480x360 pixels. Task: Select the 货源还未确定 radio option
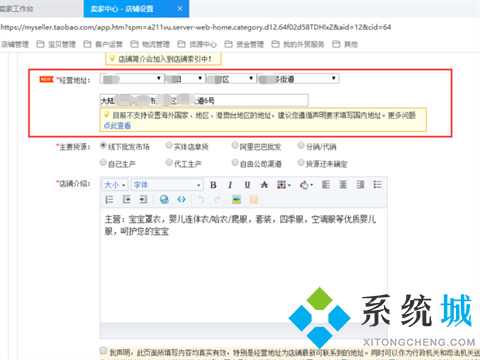point(301,163)
